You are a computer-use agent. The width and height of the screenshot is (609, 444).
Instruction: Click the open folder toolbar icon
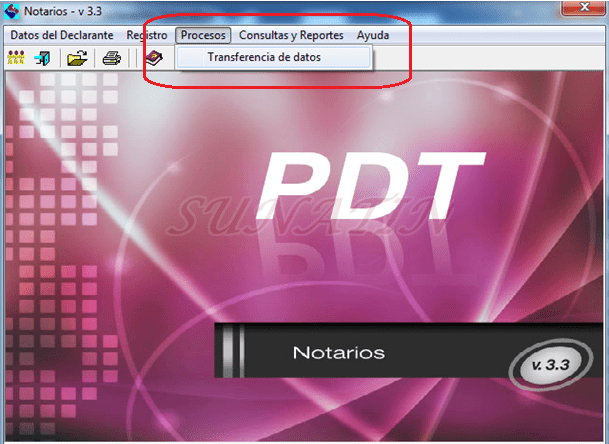[x=78, y=58]
